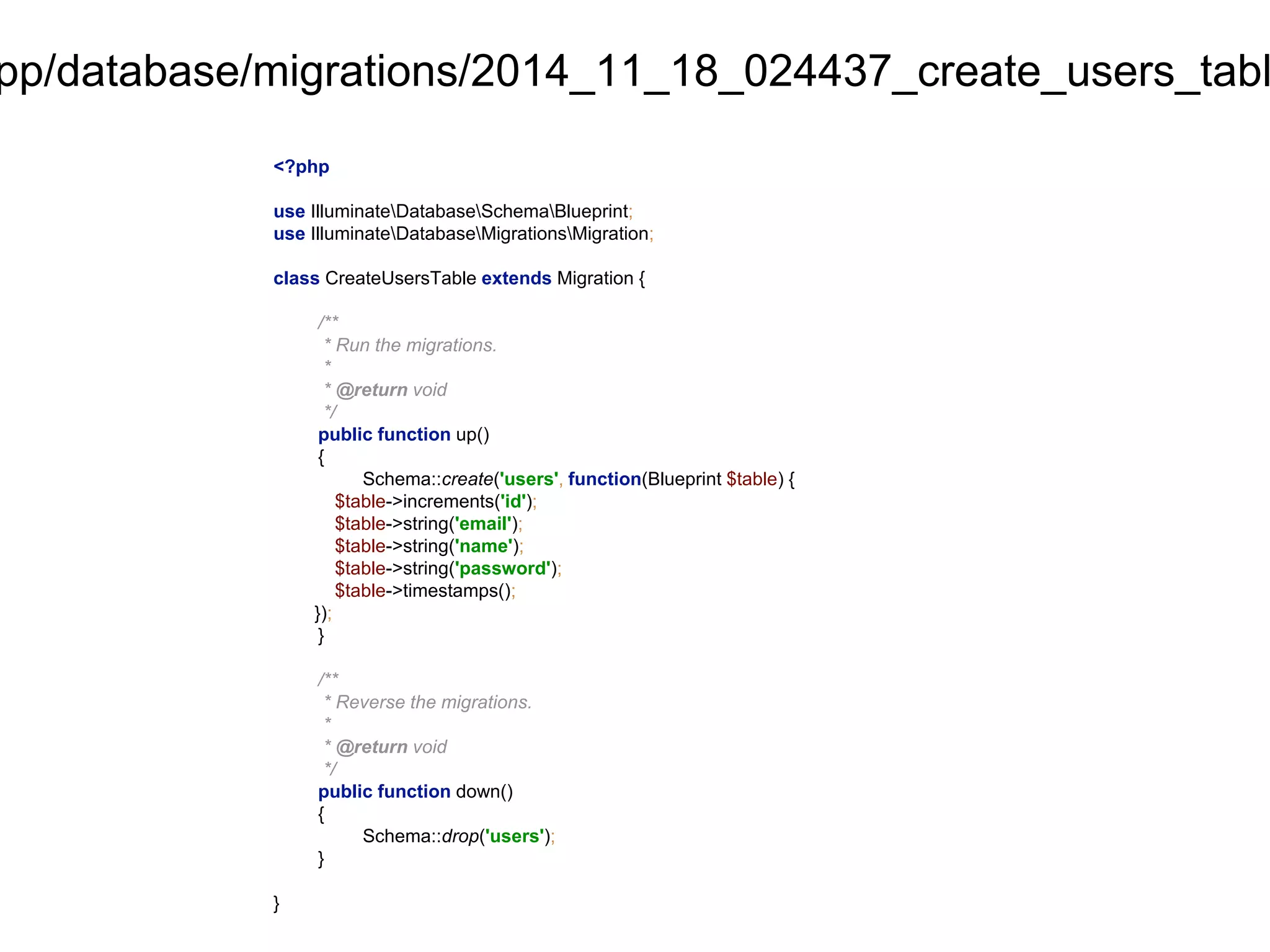Image resolution: width=1270 pixels, height=952 pixels.
Task: Click the '@return void' comment above up()
Action: 386,390
